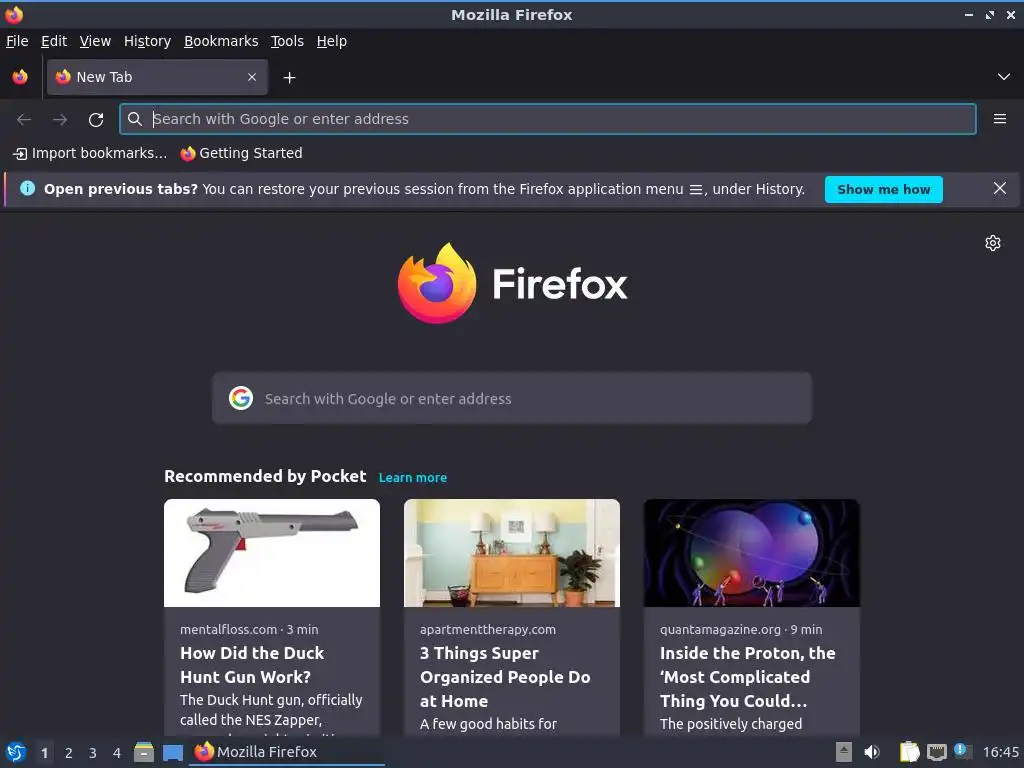Open the Duck Hunt gun thumbnail image

(272, 553)
